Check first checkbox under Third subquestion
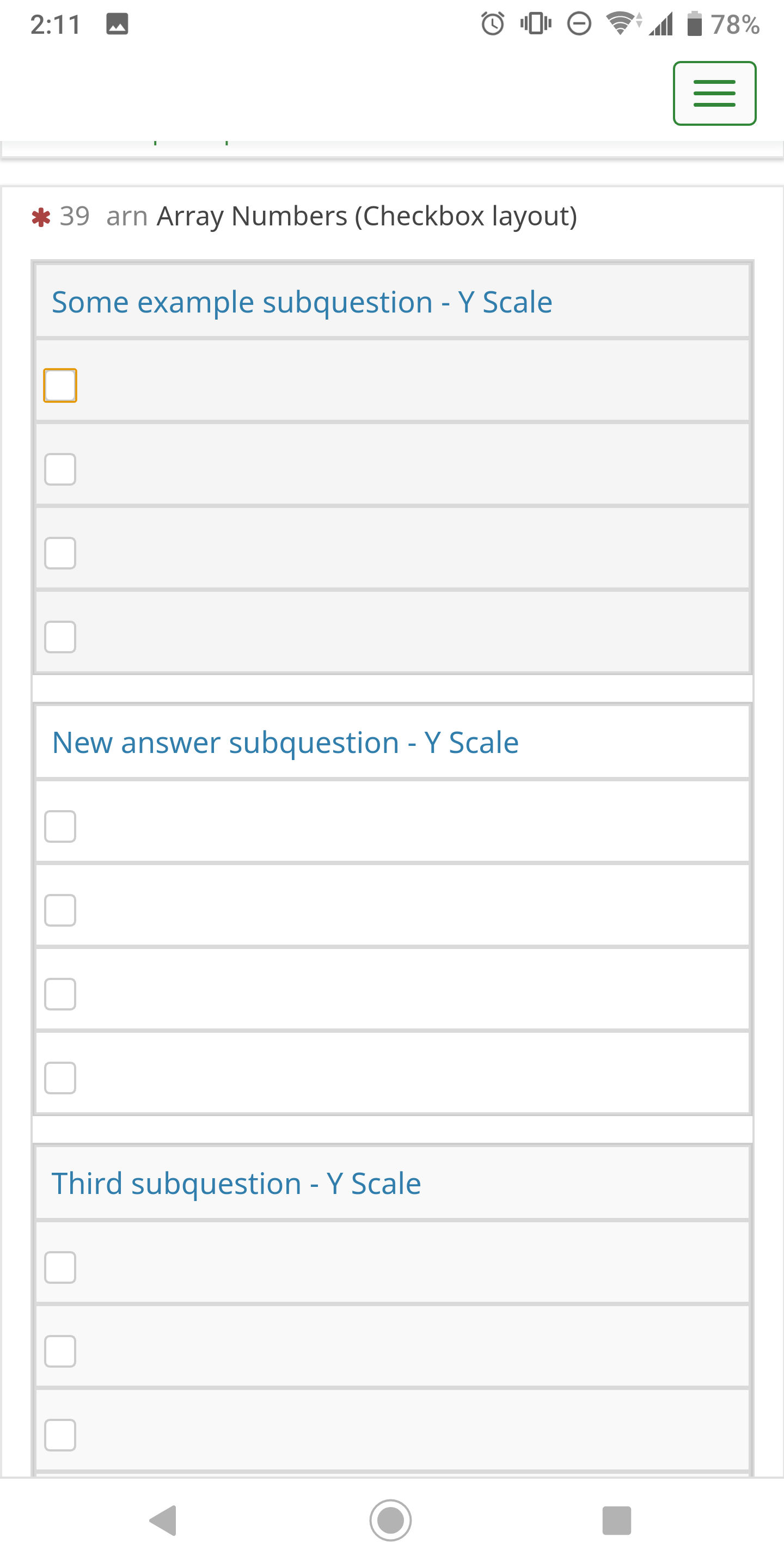 coord(60,1267)
